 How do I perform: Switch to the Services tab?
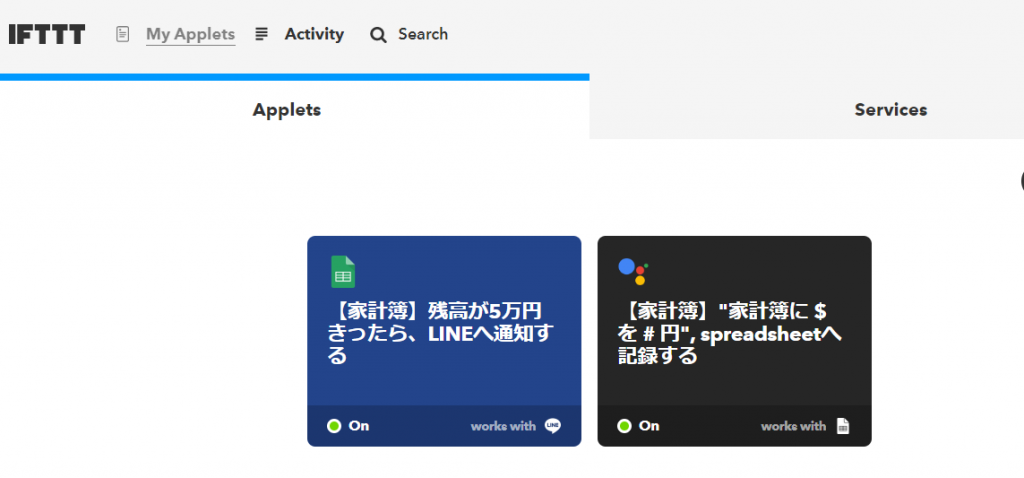click(x=891, y=109)
